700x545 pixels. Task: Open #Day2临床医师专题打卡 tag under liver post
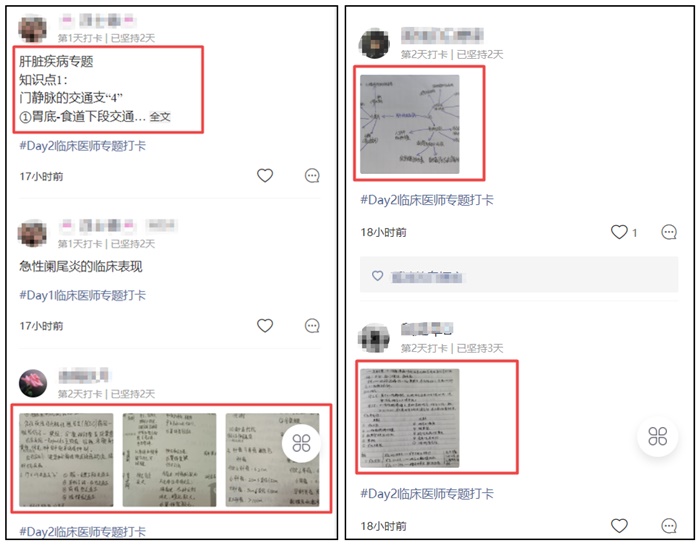pyautogui.click(x=83, y=146)
